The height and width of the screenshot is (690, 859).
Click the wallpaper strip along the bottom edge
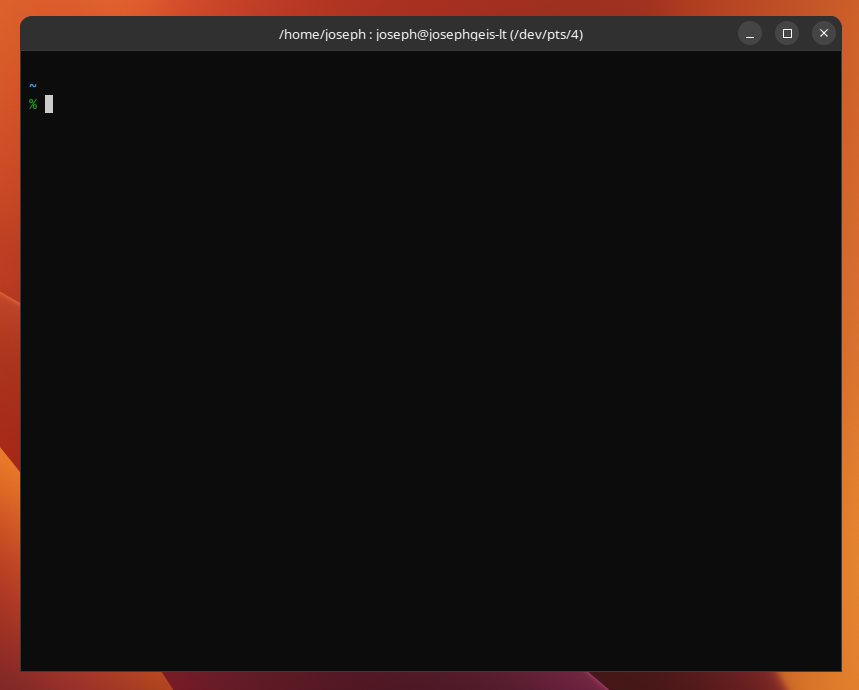click(x=430, y=683)
